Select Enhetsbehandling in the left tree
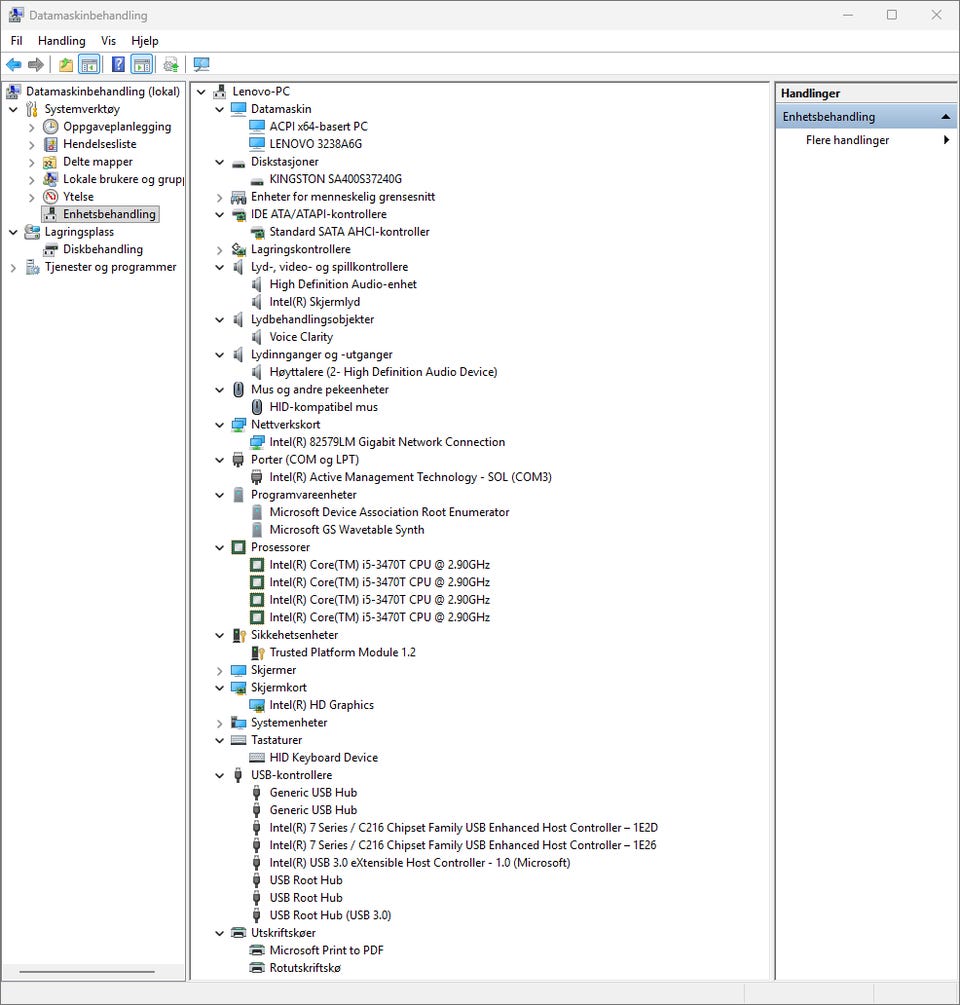Image resolution: width=960 pixels, height=1005 pixels. [109, 214]
